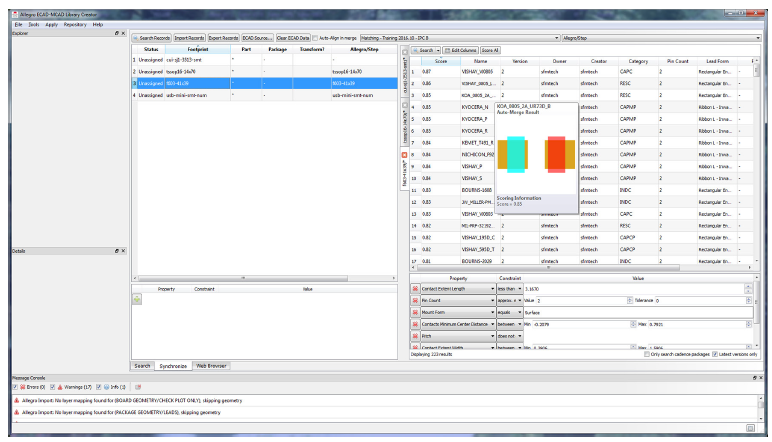Close the Details panel with its X icon
The image size is (772, 442).
coord(123,250)
